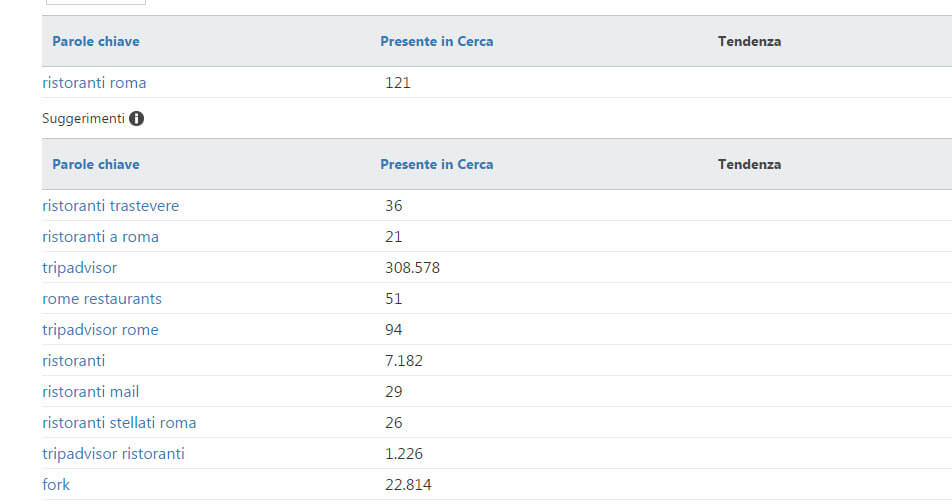
Task: Sort by Parole chiave above 'ristoranti roma'
Action: [96, 42]
